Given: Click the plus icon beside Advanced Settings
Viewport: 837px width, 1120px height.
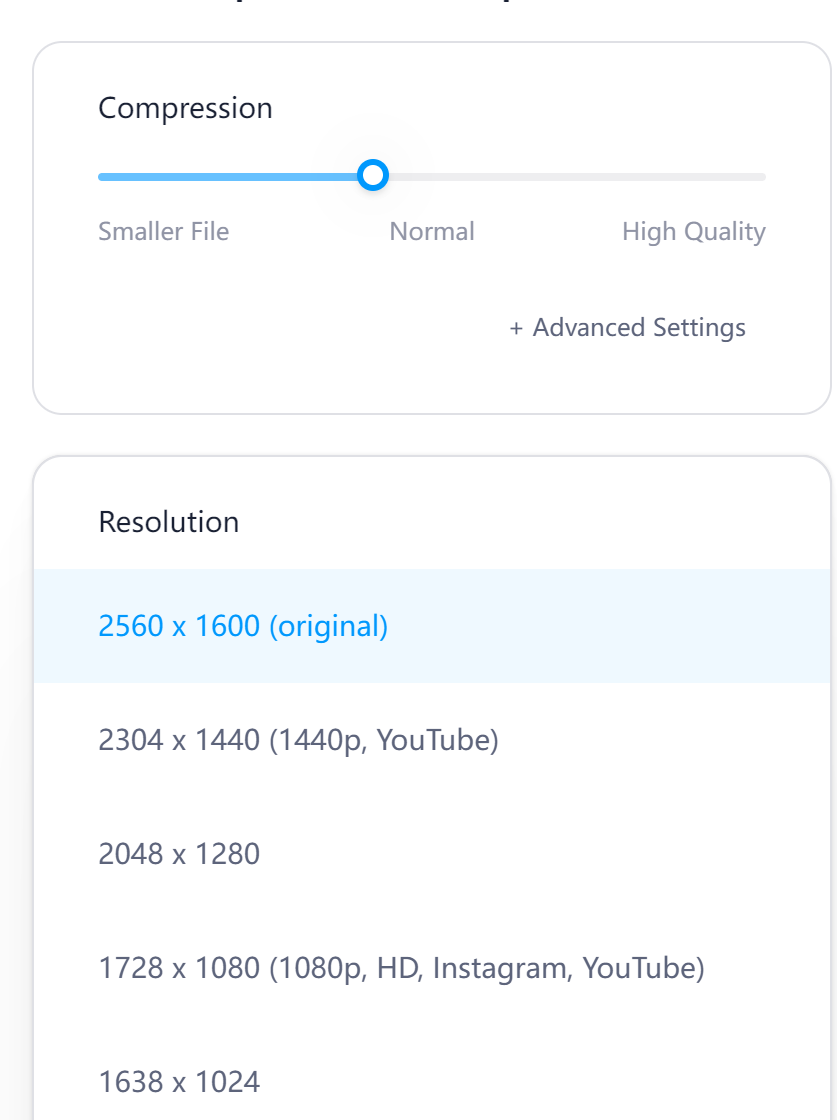Looking at the screenshot, I should 516,328.
